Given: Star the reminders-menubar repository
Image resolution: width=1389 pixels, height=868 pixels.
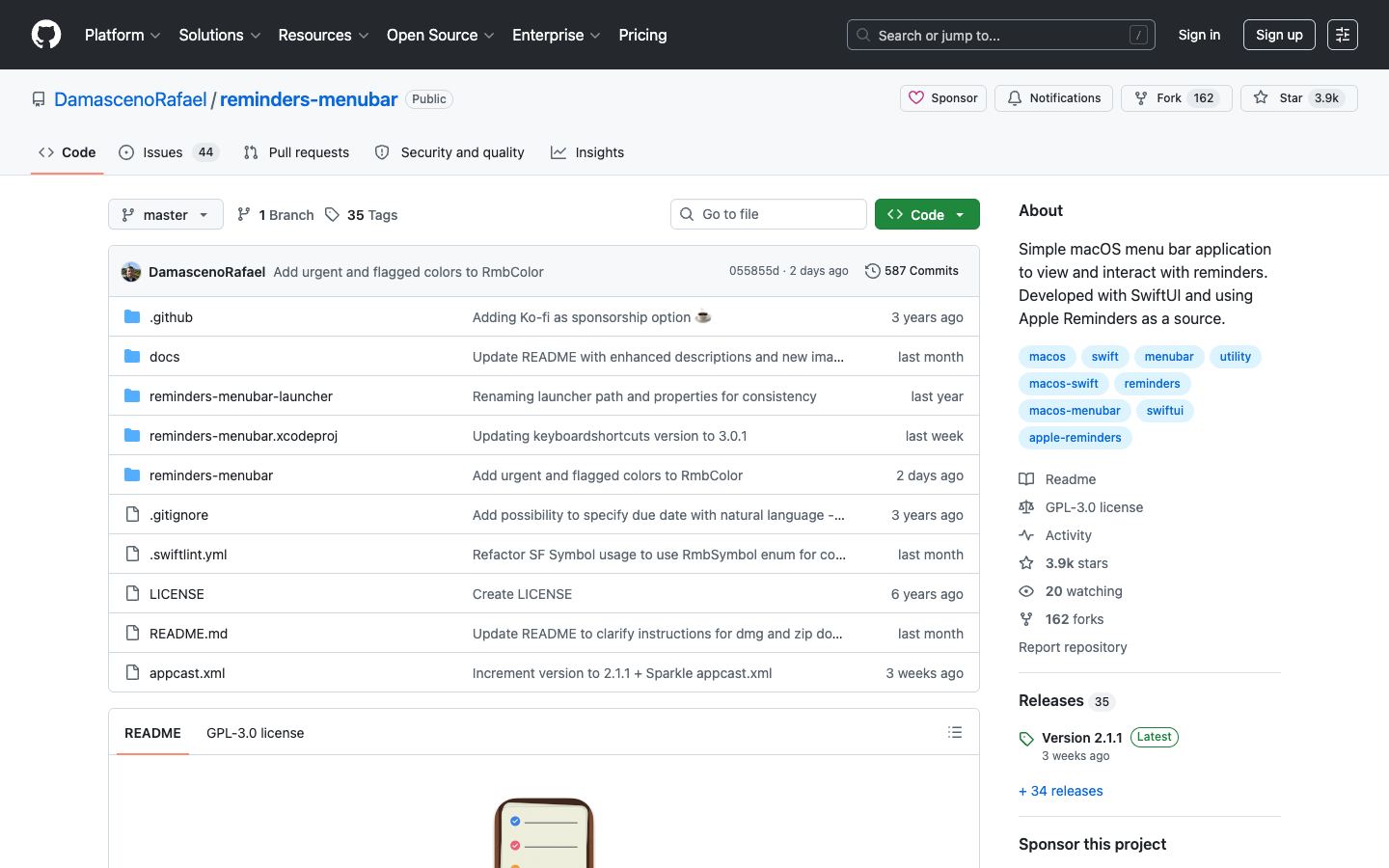Looking at the screenshot, I should click(x=1298, y=98).
